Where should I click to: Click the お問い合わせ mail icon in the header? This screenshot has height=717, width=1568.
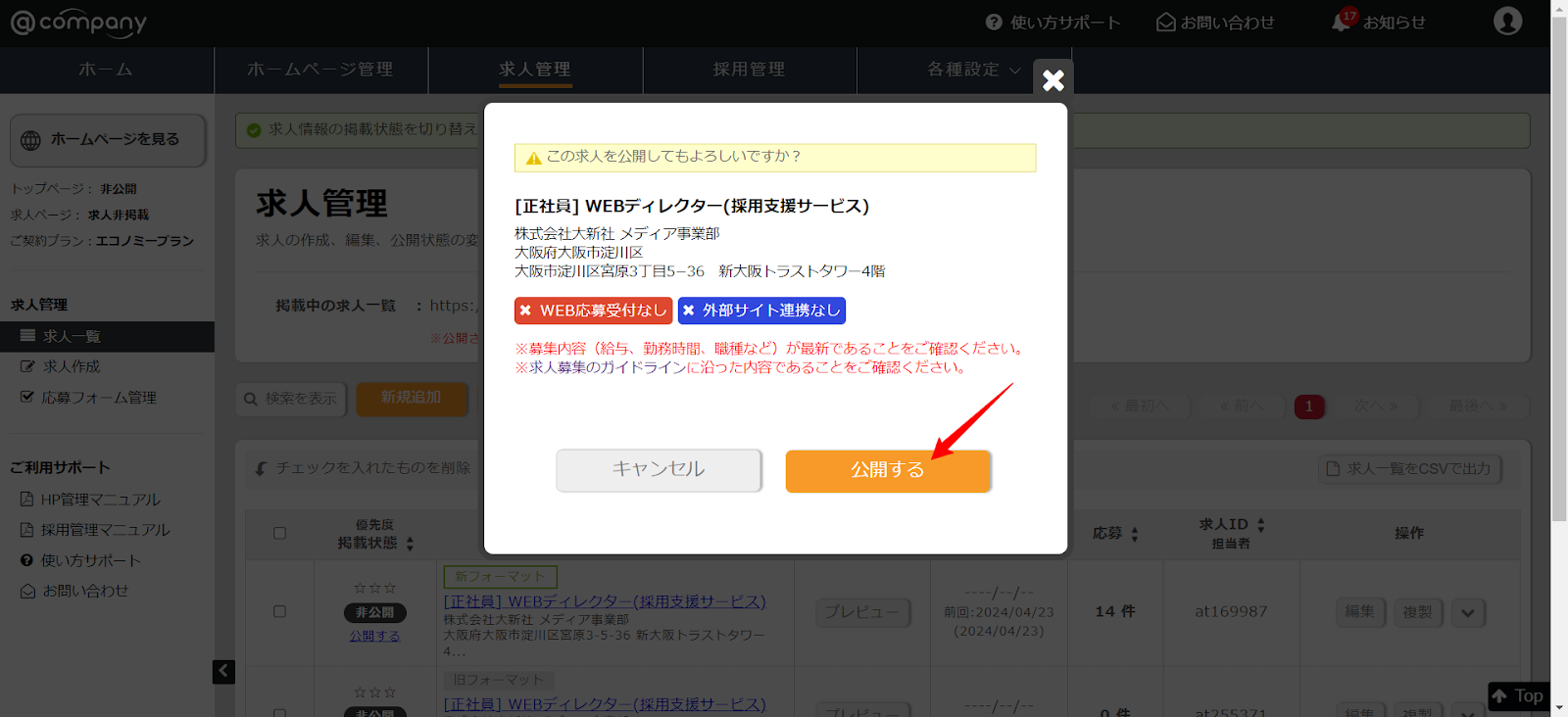click(1165, 22)
